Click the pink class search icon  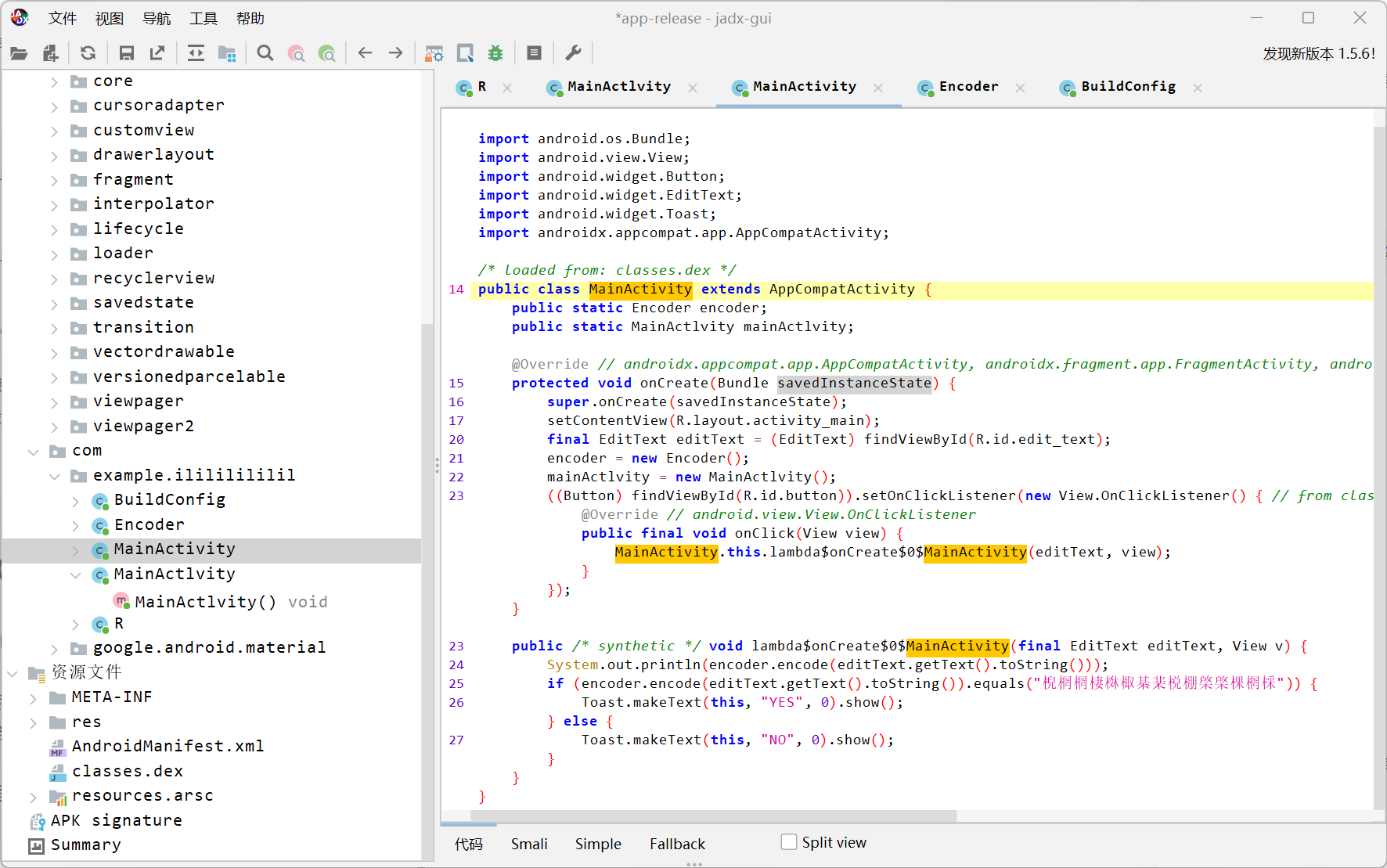pos(296,53)
